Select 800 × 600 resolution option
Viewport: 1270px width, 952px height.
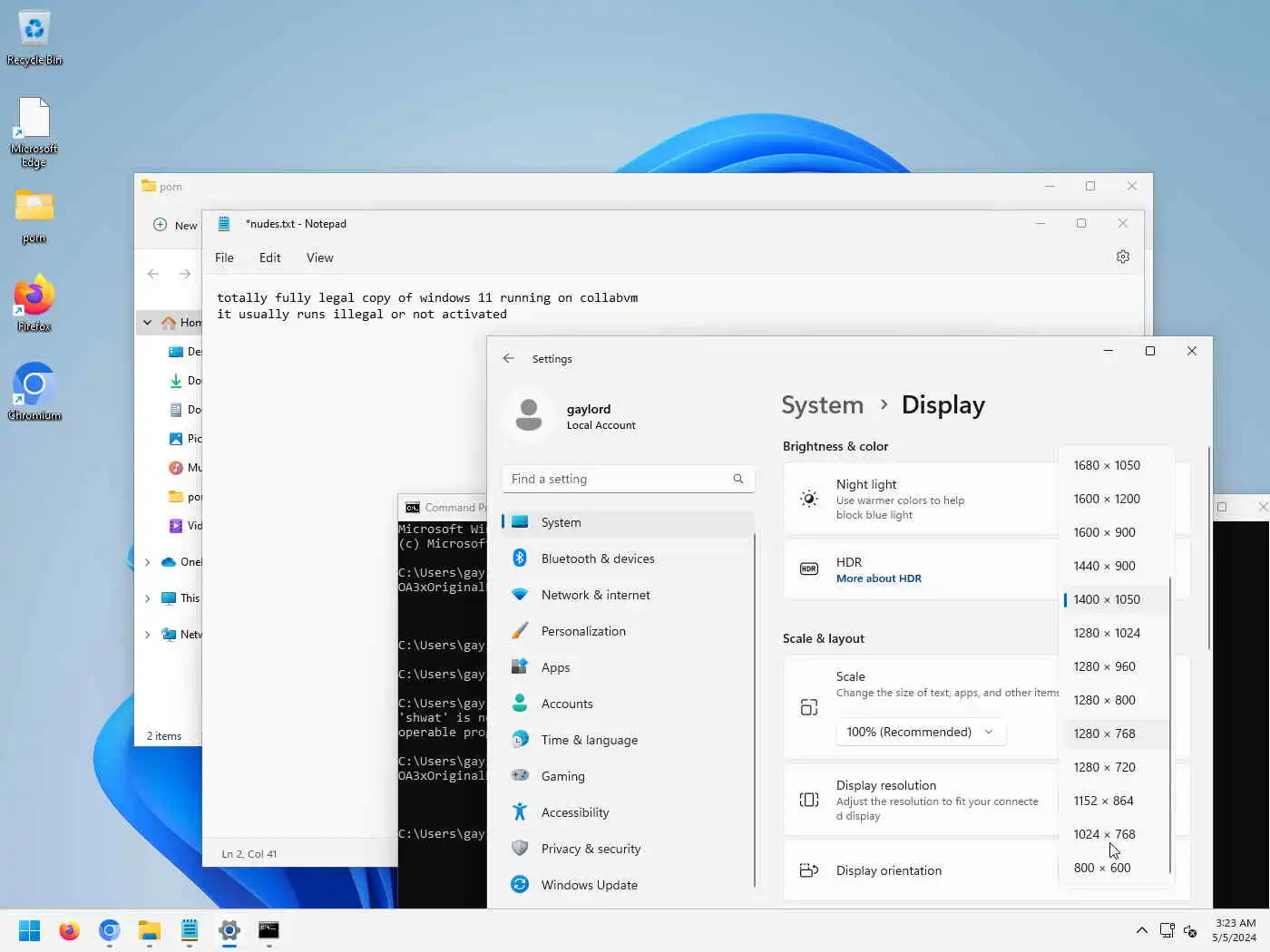pyautogui.click(x=1115, y=868)
